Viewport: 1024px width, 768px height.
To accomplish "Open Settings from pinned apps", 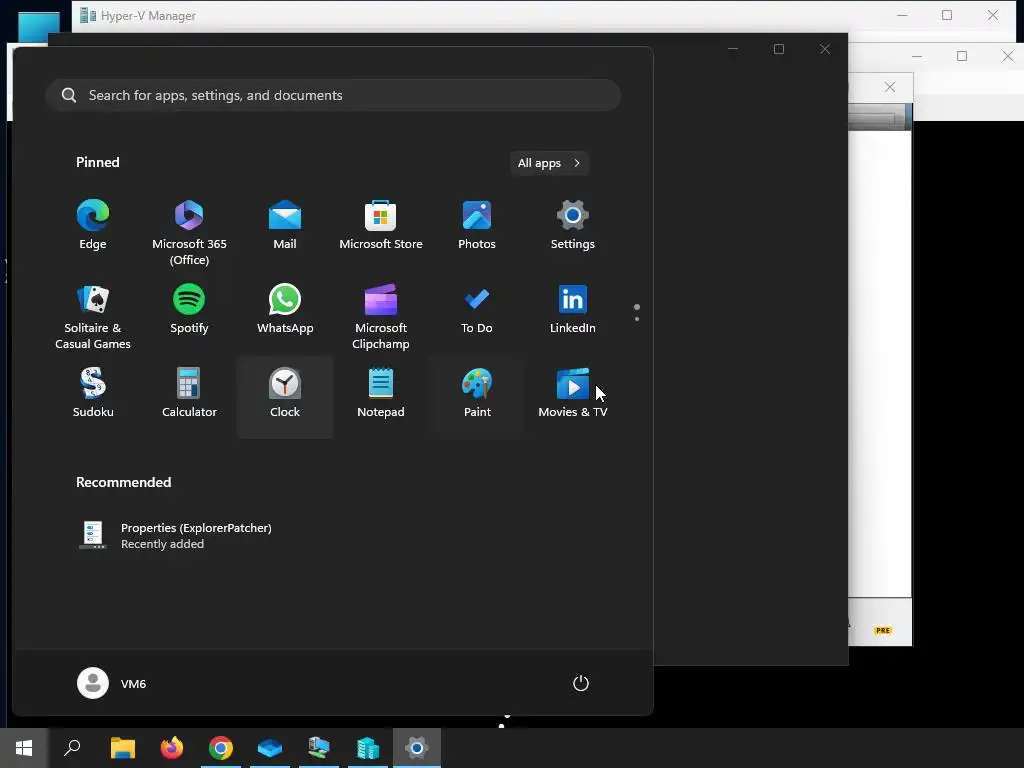I will pyautogui.click(x=573, y=225).
